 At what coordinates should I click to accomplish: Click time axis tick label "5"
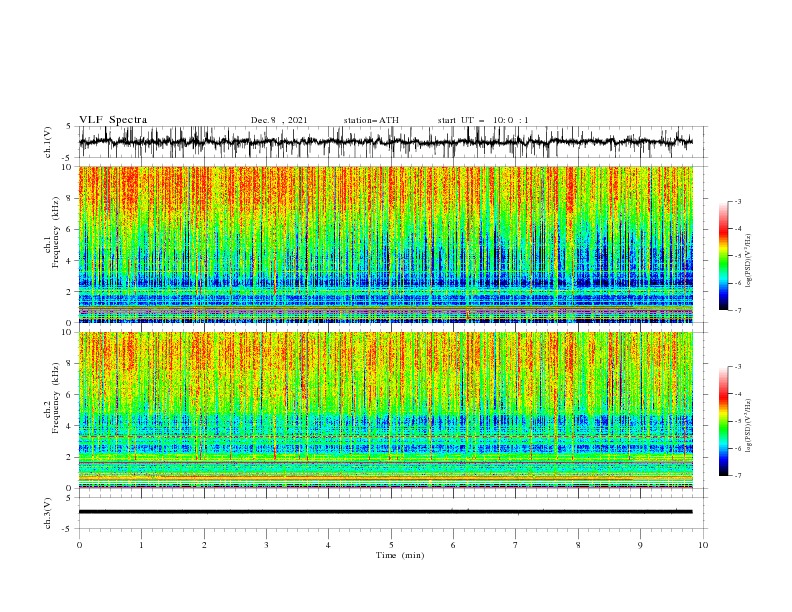391,545
